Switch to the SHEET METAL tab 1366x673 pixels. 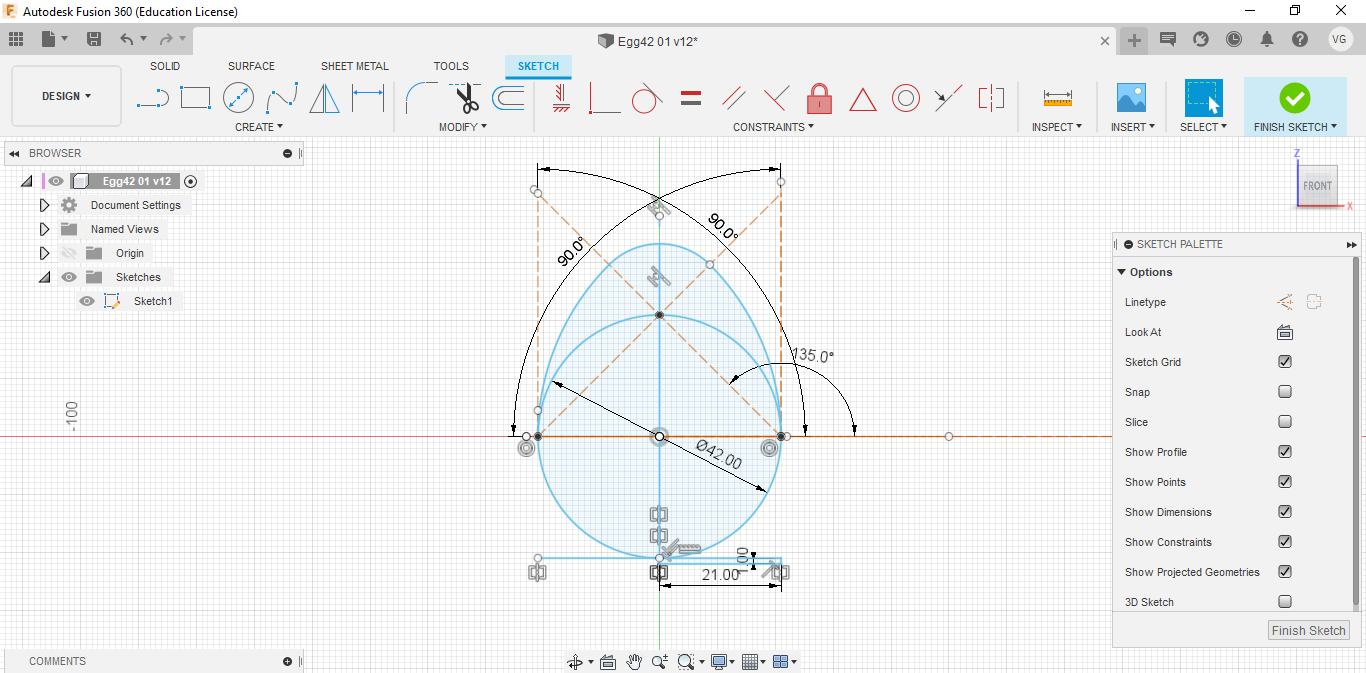[x=354, y=66]
